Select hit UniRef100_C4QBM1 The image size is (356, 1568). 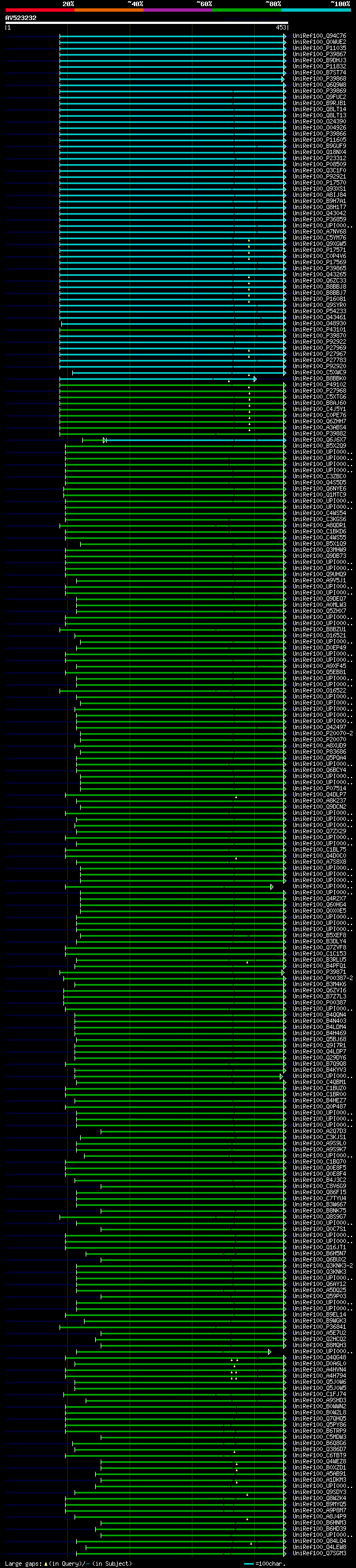tap(319, 1082)
